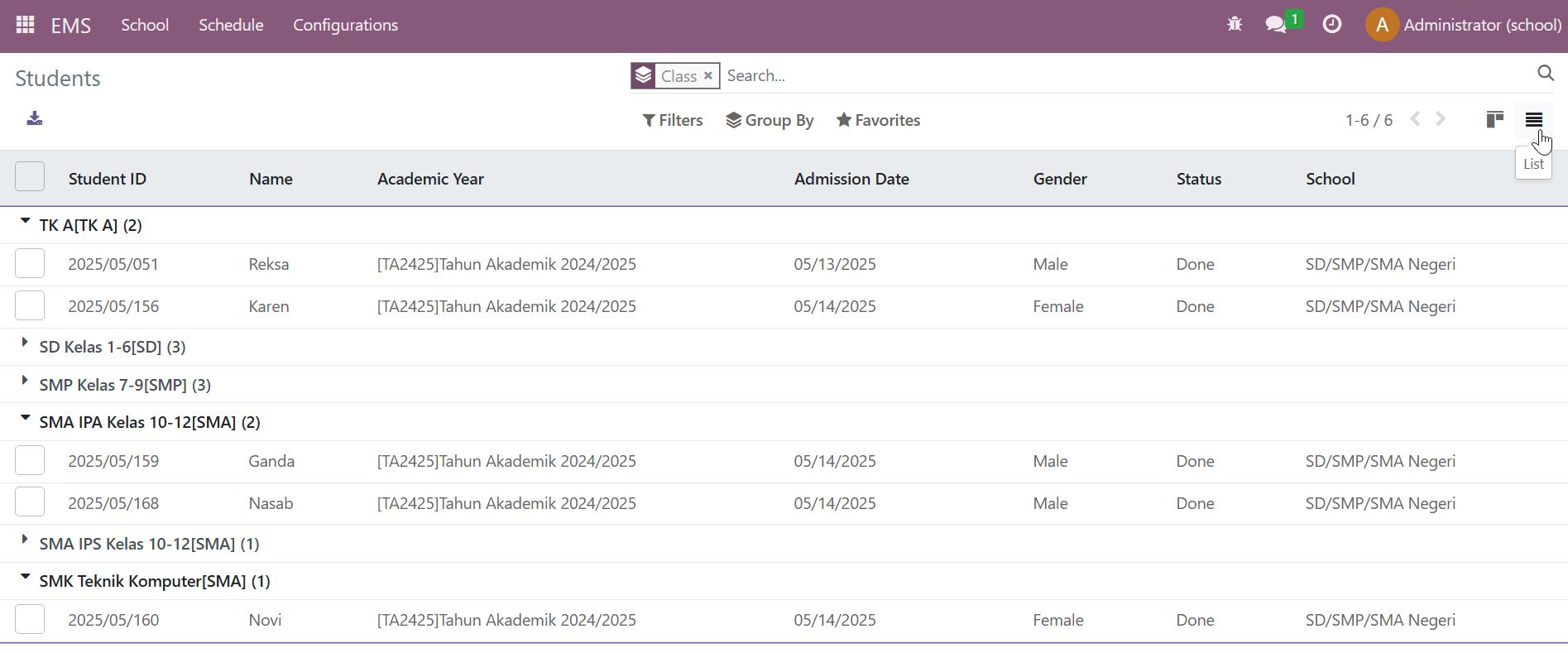Click Karen's Female gender cell
Image resolution: width=1568 pixels, height=653 pixels.
tap(1058, 306)
